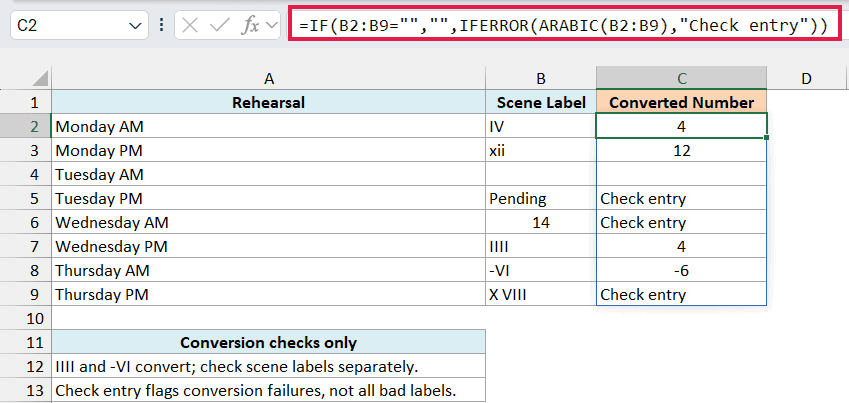
Task: Confirm the formula with checkmark icon
Action: 219,26
